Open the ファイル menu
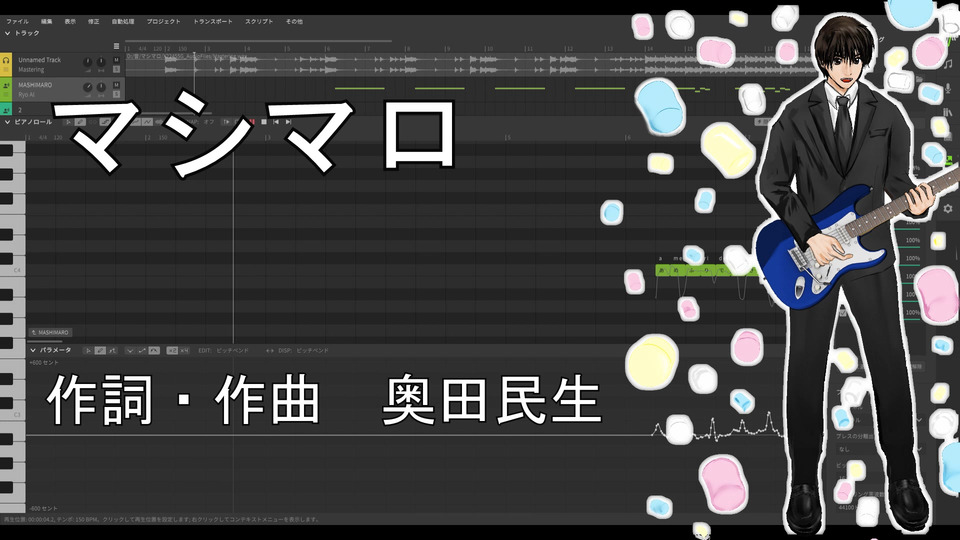The image size is (960, 540). point(17,21)
